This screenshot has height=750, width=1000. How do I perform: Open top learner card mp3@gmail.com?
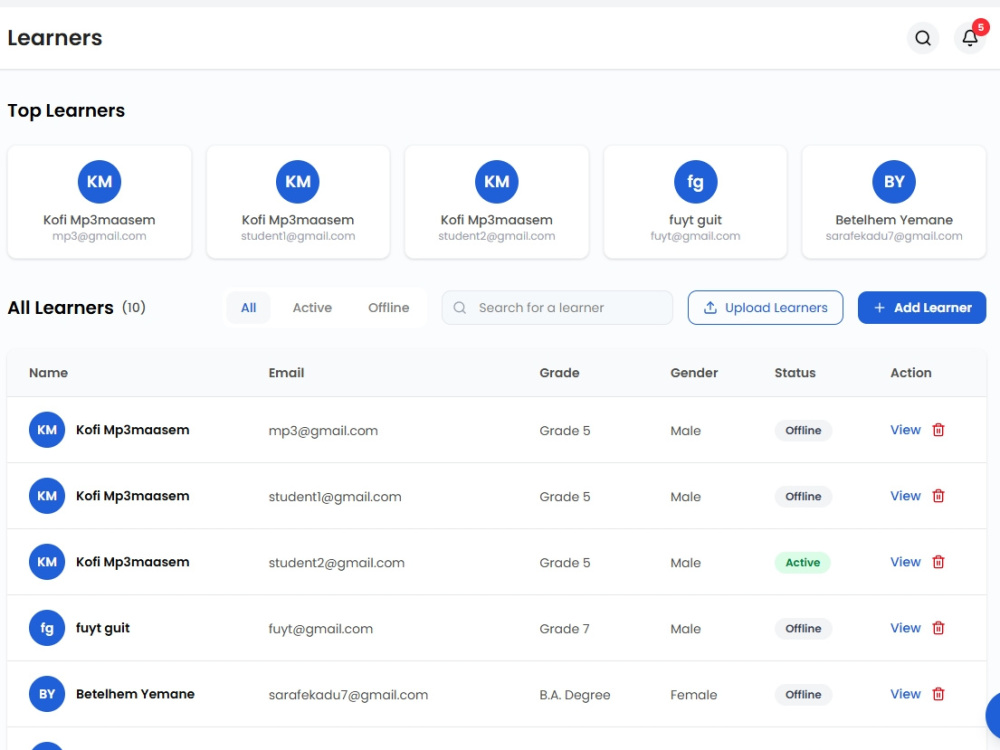tap(99, 202)
